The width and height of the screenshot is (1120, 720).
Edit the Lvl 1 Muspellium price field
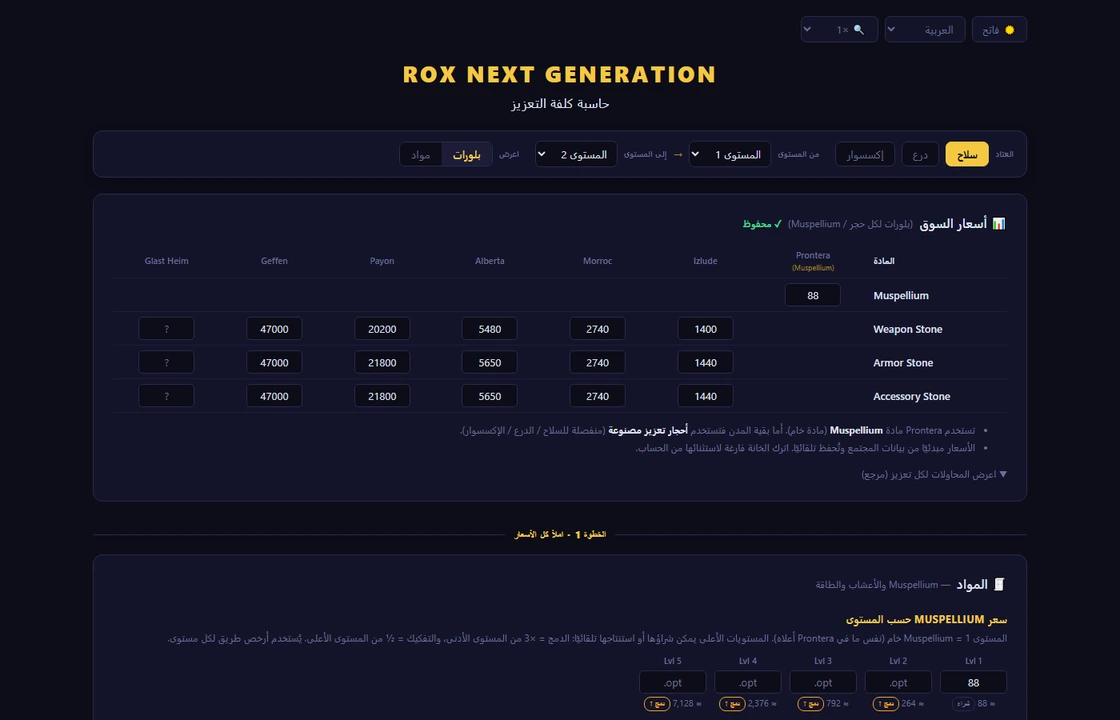coord(973,682)
